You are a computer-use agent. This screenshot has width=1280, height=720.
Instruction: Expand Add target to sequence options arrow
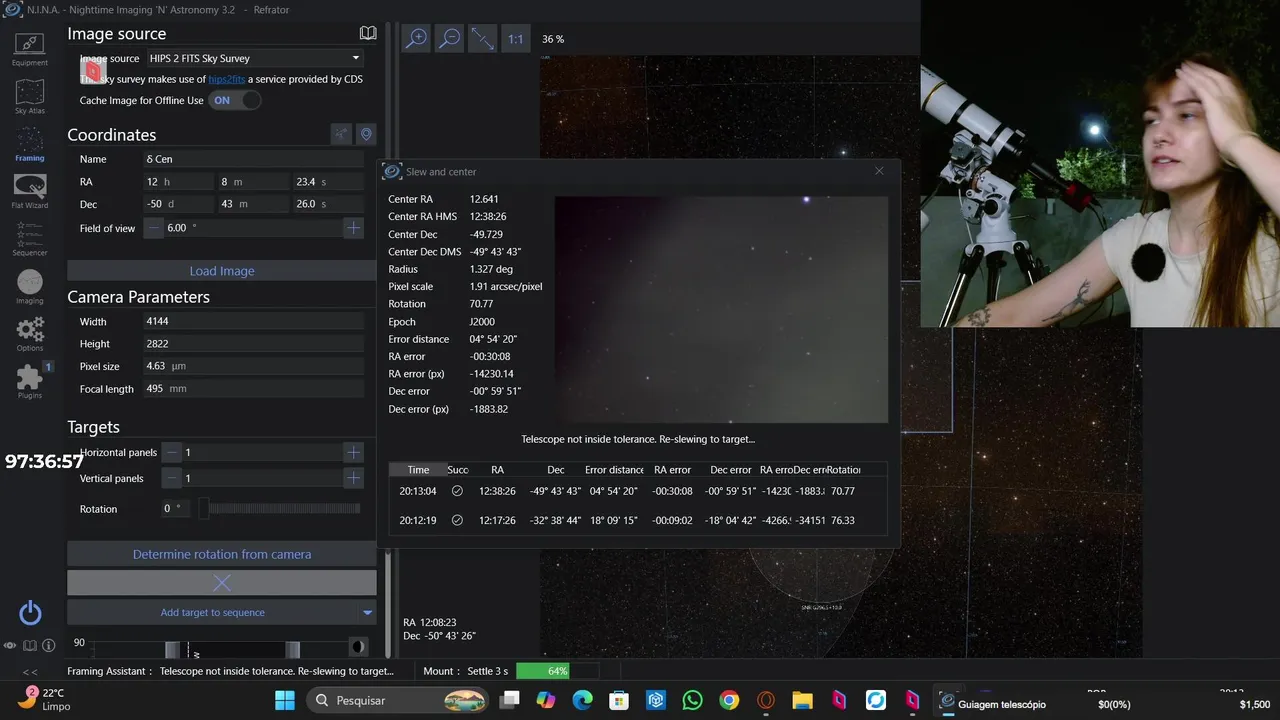point(367,613)
